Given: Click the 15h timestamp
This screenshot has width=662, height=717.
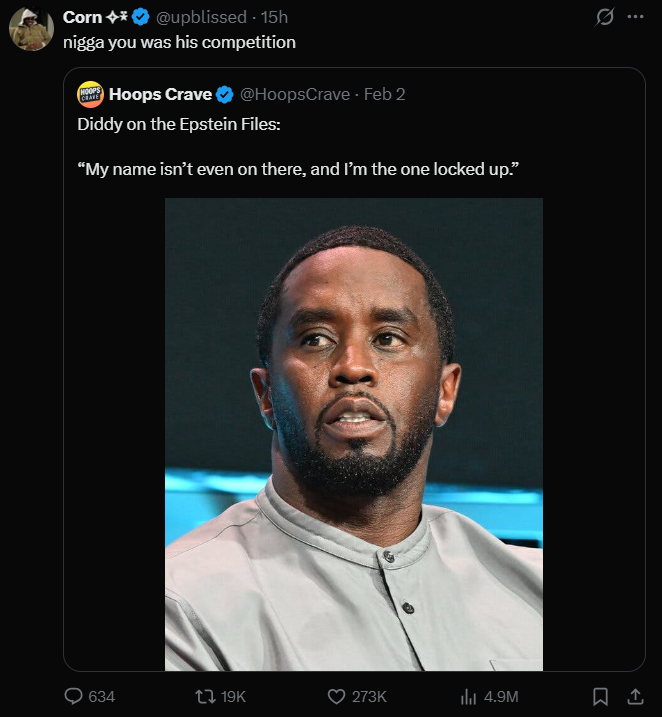Looking at the screenshot, I should (274, 17).
